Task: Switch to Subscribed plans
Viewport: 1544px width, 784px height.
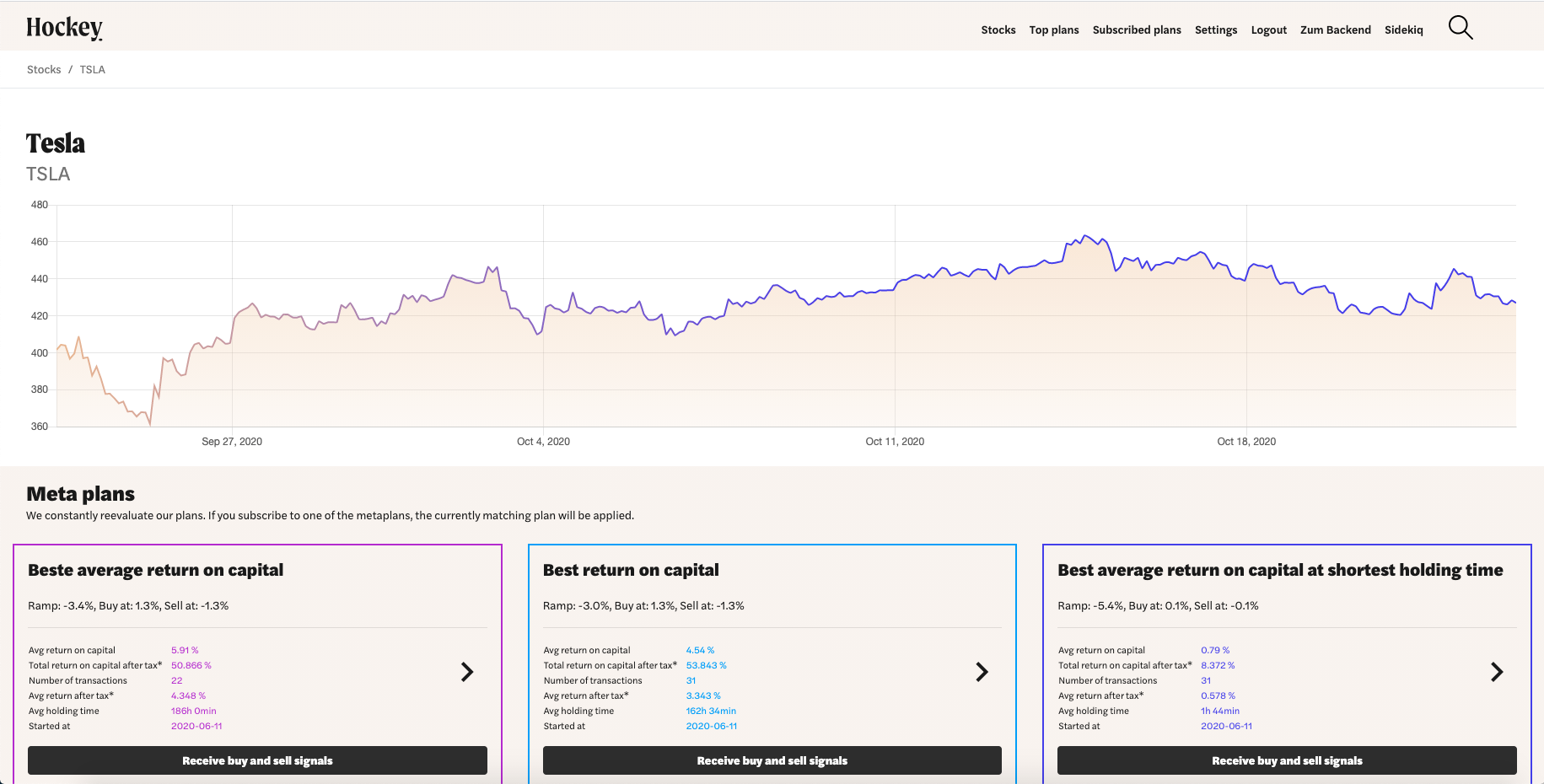Action: pyautogui.click(x=1137, y=30)
